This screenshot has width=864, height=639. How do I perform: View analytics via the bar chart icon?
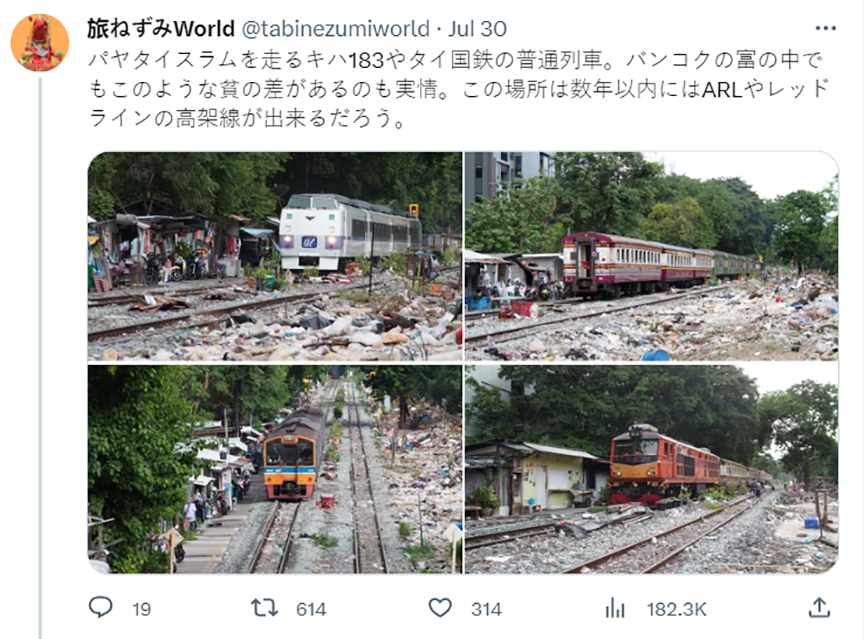pyautogui.click(x=615, y=609)
